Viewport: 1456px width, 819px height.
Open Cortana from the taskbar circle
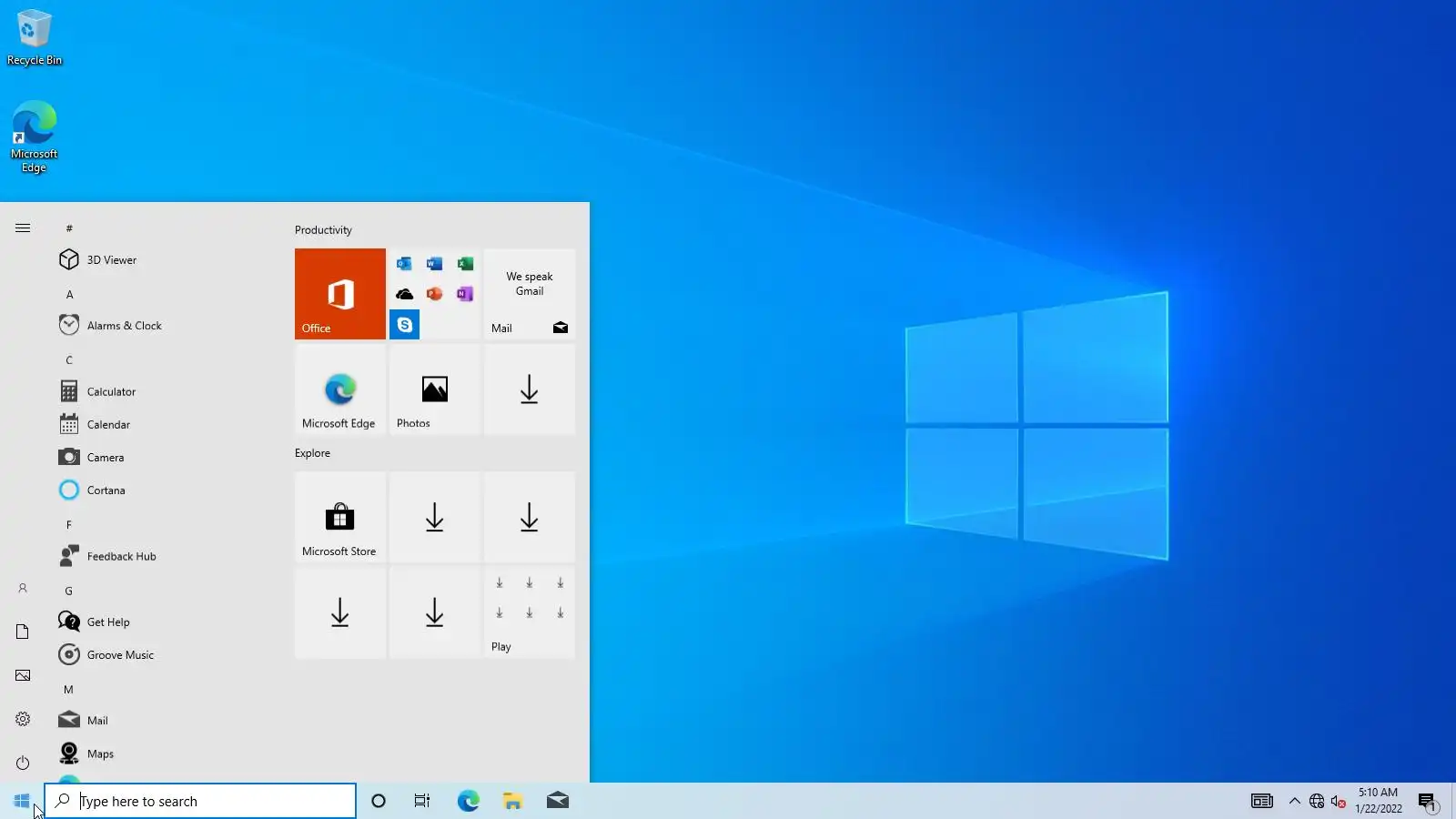[x=379, y=801]
